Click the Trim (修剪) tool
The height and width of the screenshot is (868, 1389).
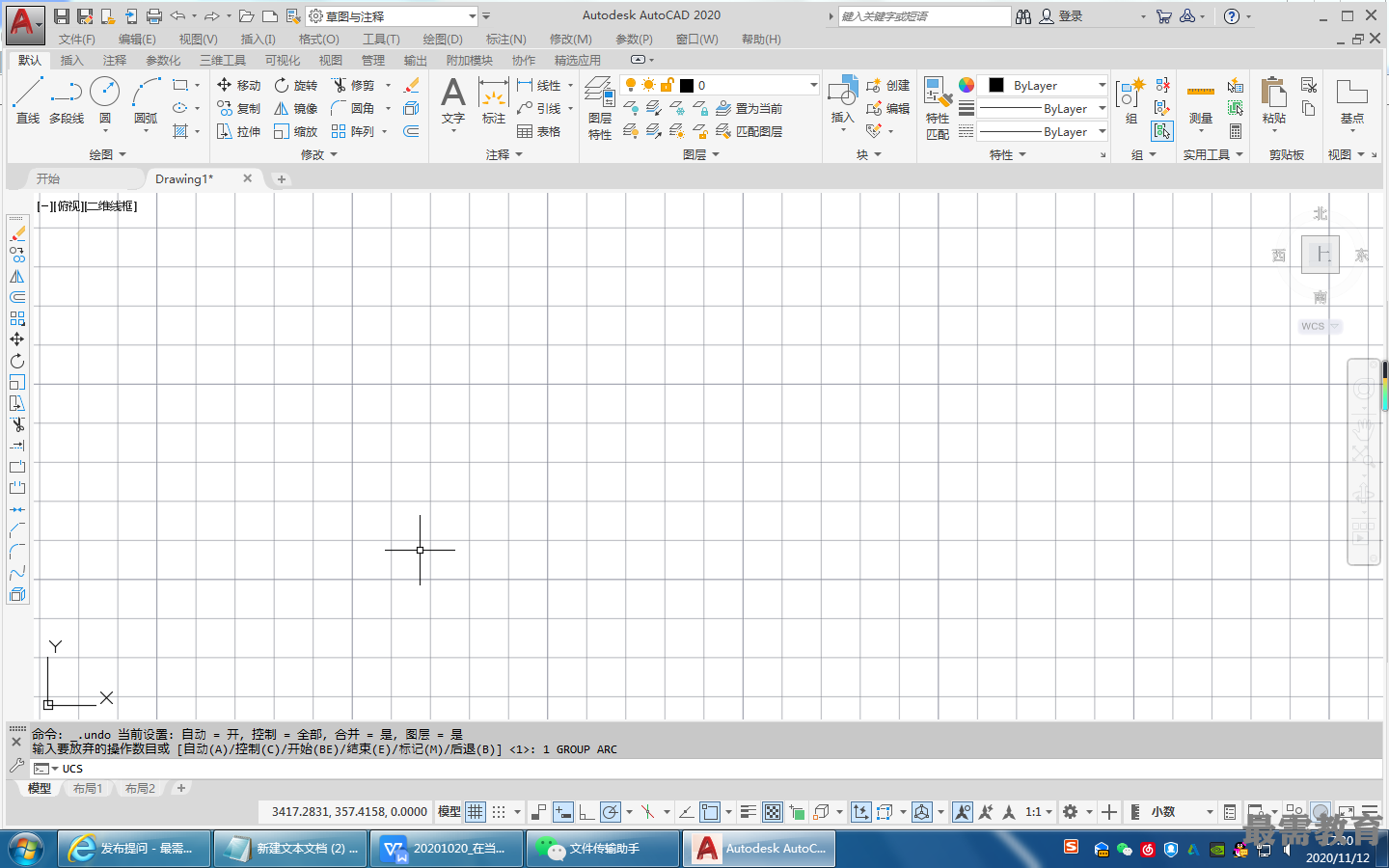(x=353, y=85)
